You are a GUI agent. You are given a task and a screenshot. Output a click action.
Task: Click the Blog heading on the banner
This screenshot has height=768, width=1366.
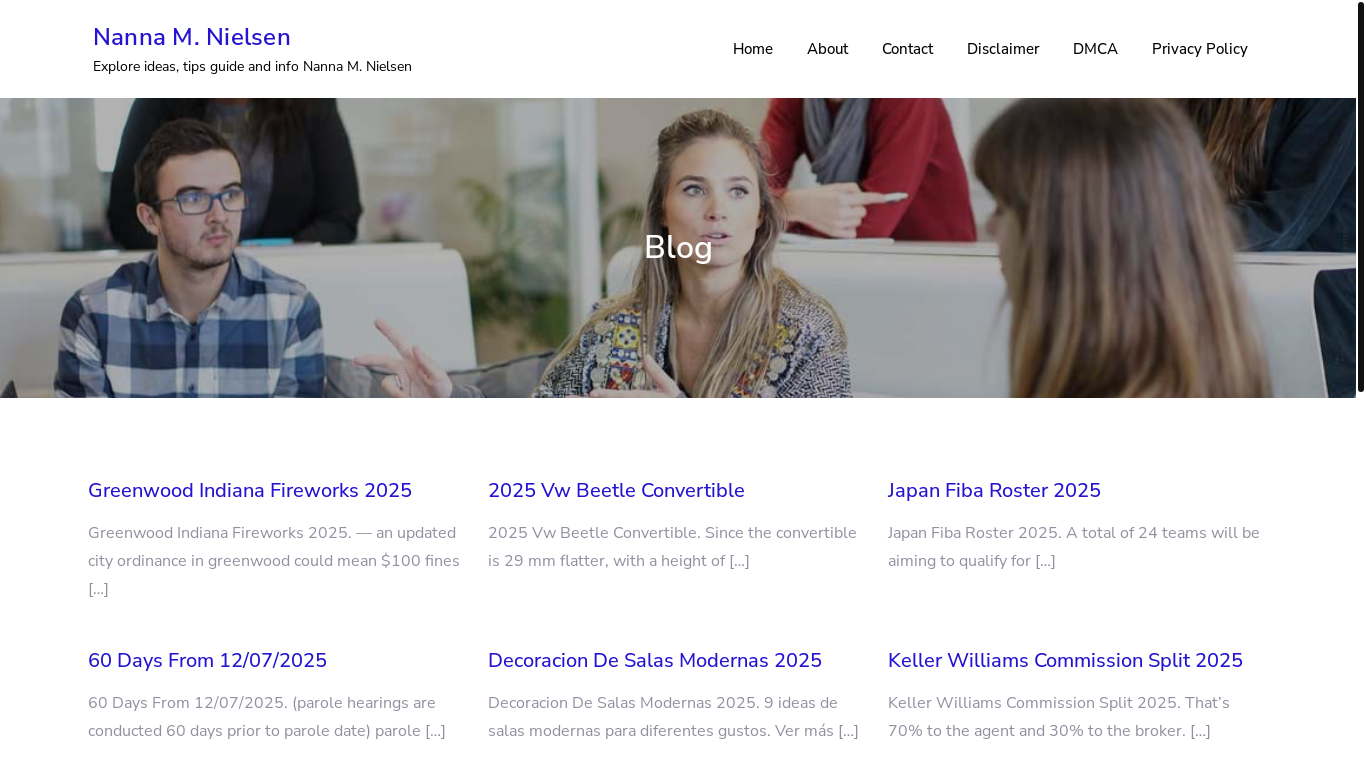[x=678, y=247]
